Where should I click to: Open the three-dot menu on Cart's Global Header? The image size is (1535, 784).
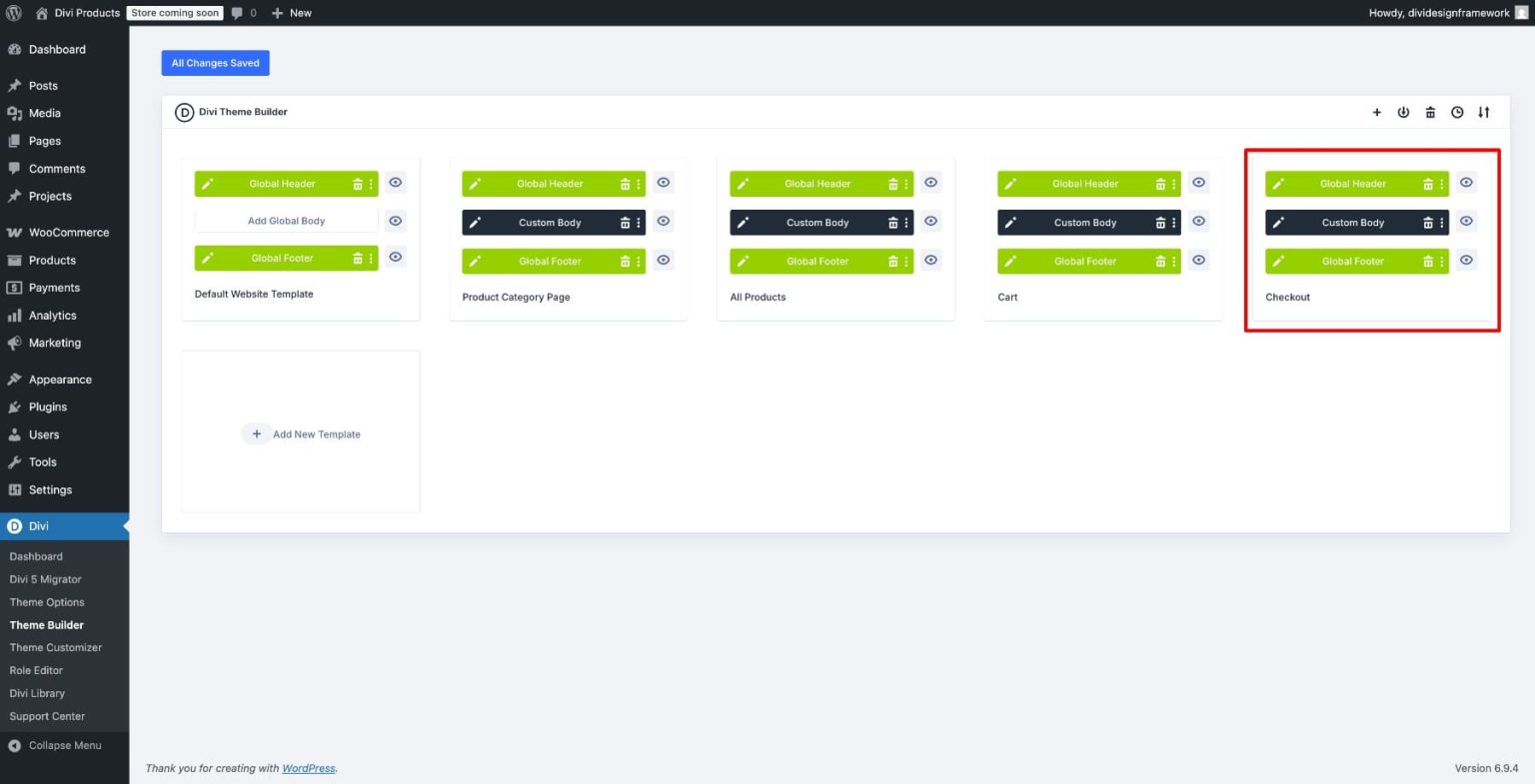pyautogui.click(x=1173, y=184)
